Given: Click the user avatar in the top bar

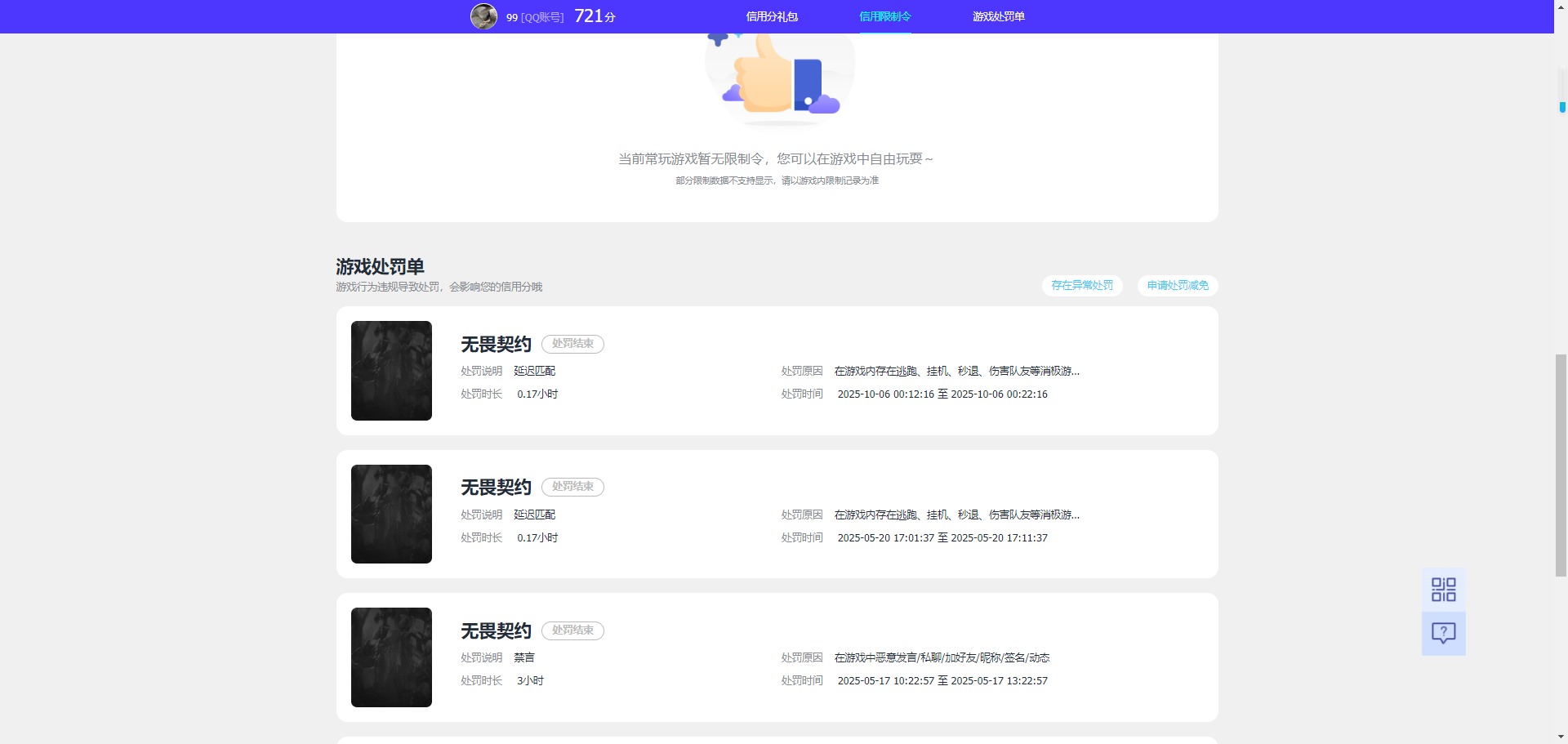Looking at the screenshot, I should click(x=483, y=16).
